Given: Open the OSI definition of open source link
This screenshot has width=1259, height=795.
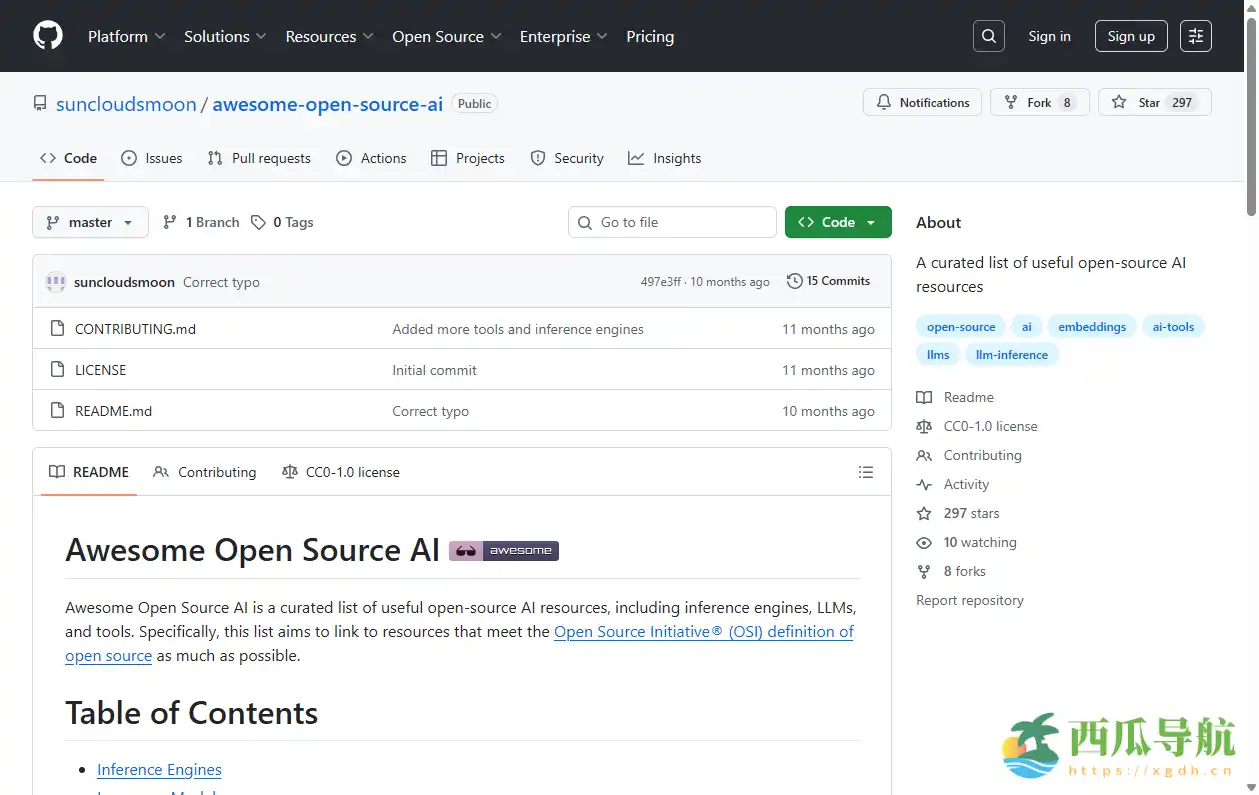Looking at the screenshot, I should click(x=703, y=631).
